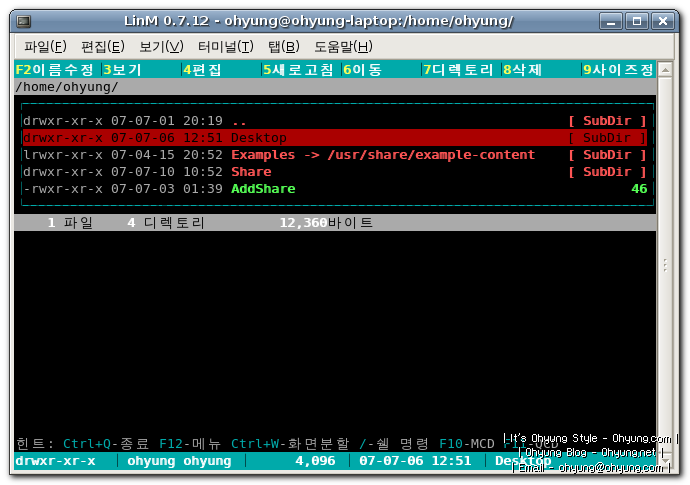Open the 보기(V) menu
This screenshot has width=690, height=485.
coord(161,46)
